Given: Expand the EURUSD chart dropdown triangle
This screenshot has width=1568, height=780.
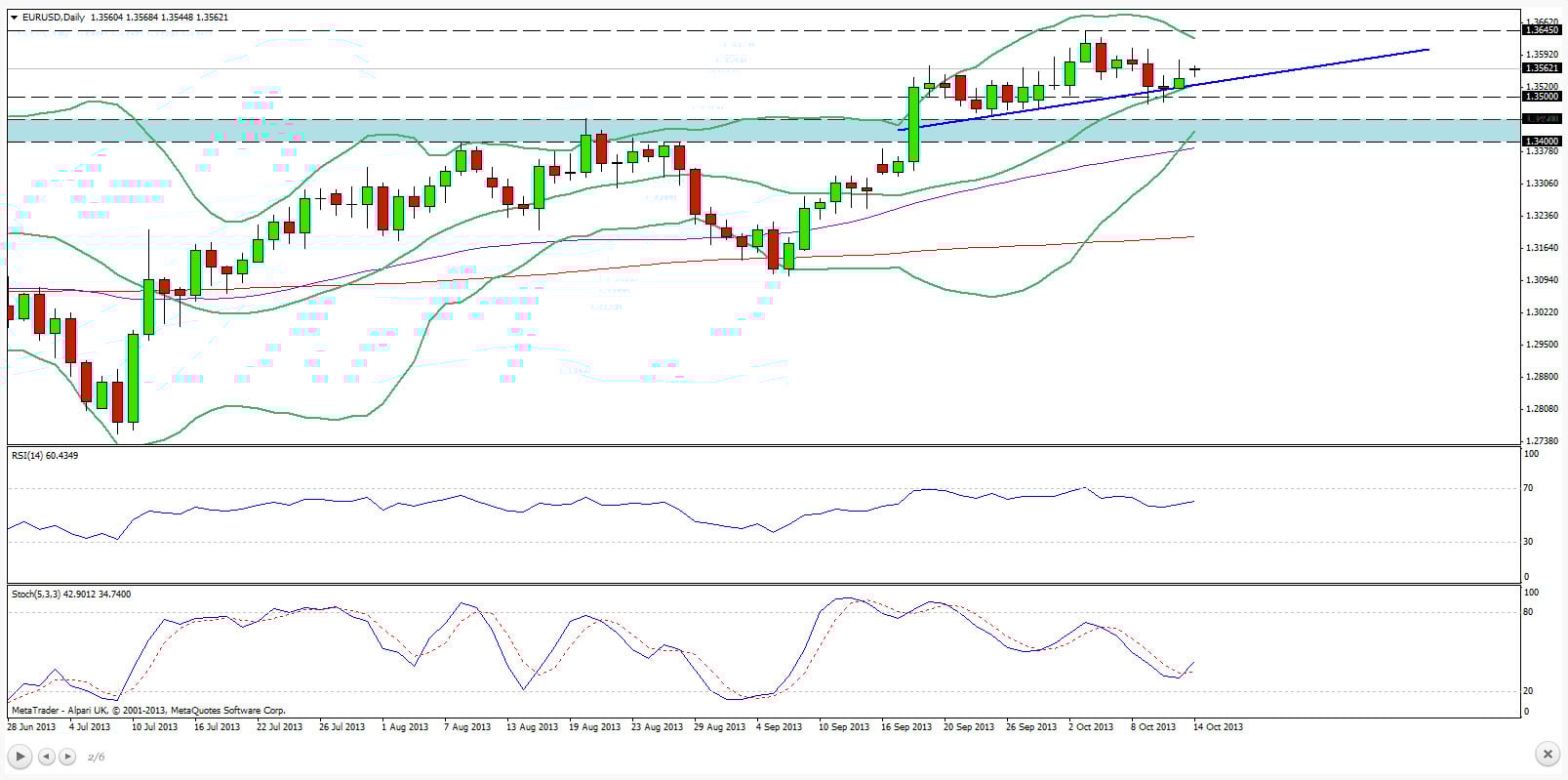Looking at the screenshot, I should pyautogui.click(x=13, y=18).
